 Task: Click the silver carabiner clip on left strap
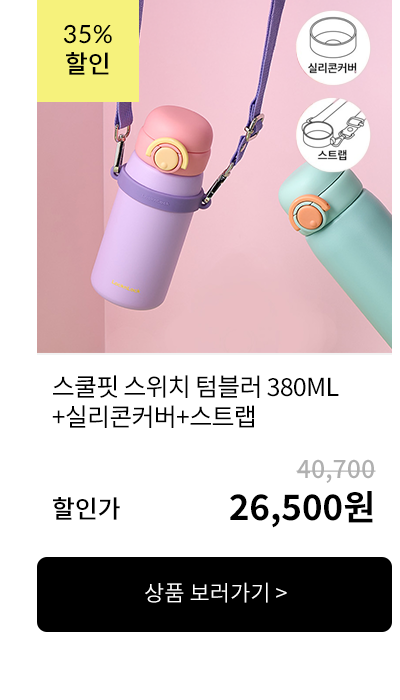click(119, 149)
